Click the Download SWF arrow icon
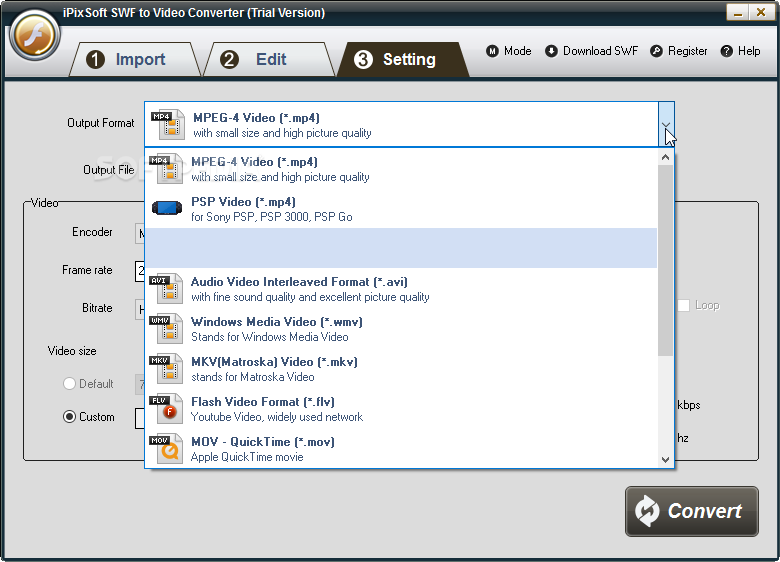Image resolution: width=780 pixels, height=562 pixels. 551,51
